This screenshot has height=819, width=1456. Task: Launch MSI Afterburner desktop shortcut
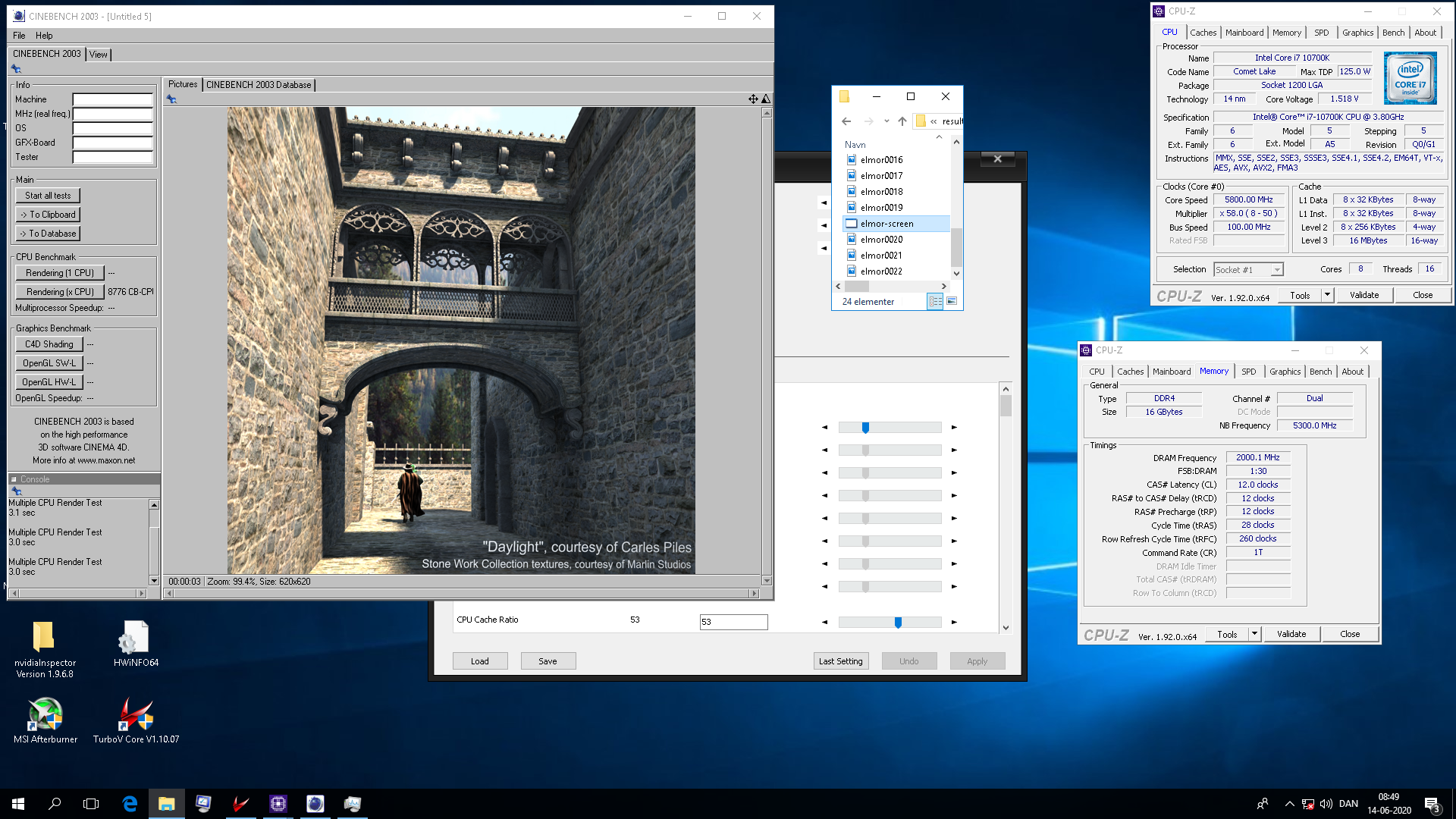coord(45,720)
